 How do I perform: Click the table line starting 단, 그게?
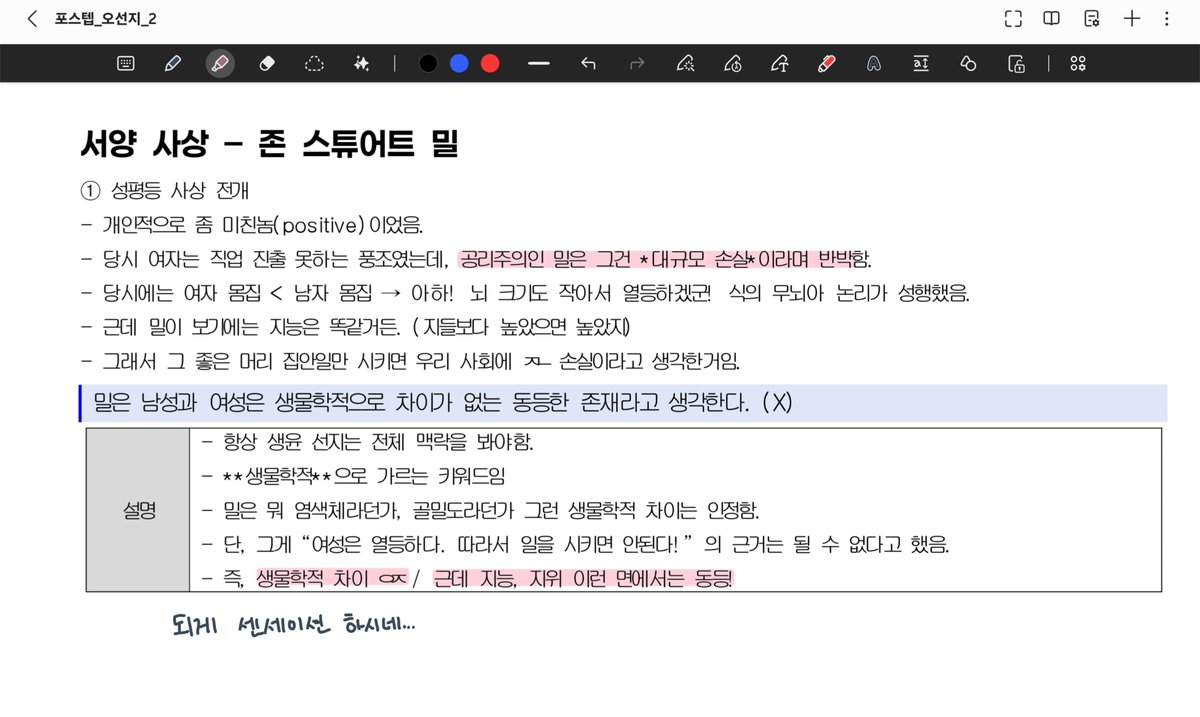pyautogui.click(x=575, y=545)
